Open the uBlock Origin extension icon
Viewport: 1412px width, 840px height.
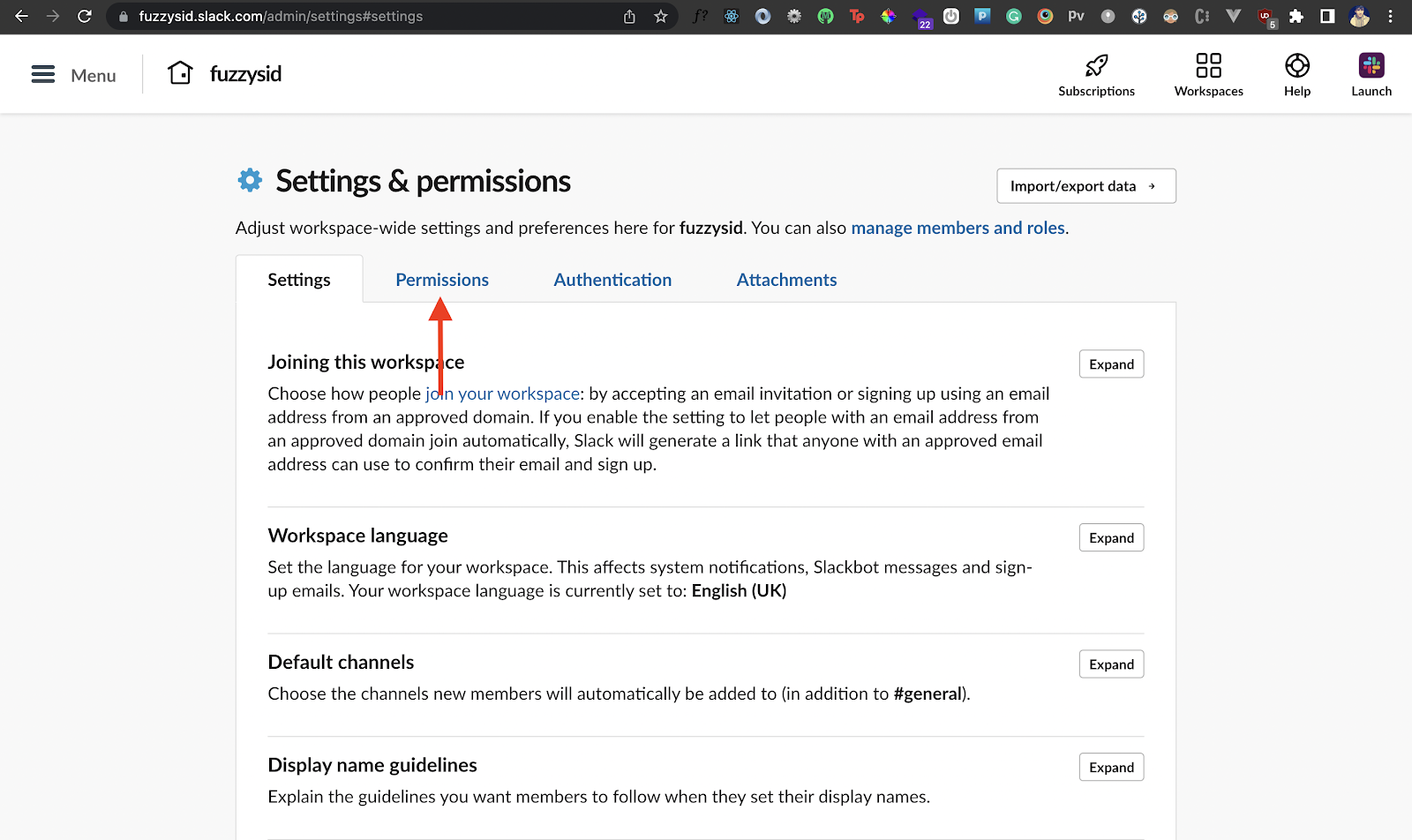[x=1266, y=17]
